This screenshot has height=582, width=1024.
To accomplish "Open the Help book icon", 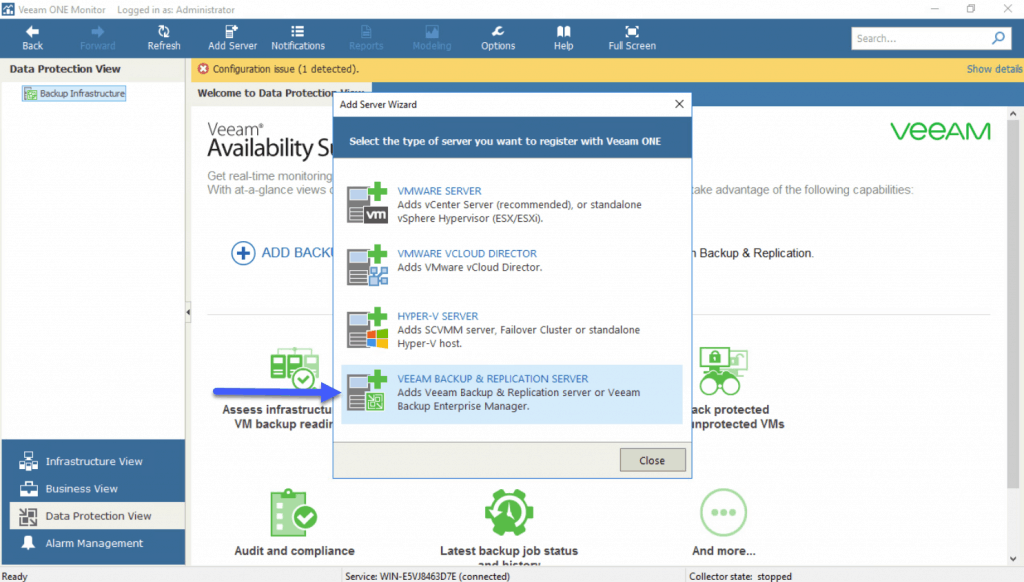I will [564, 32].
